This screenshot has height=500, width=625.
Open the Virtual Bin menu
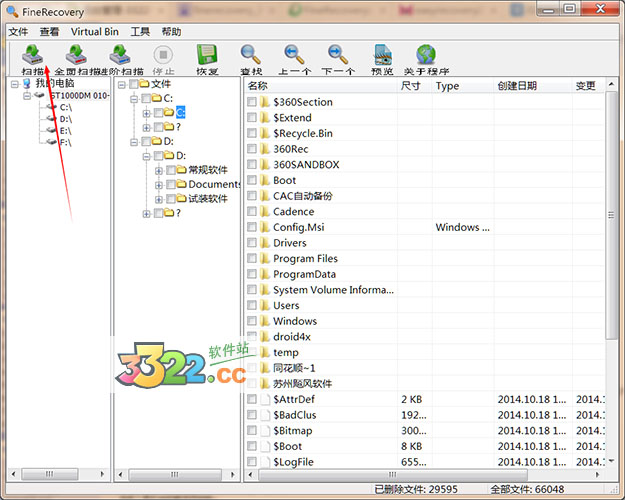[95, 31]
